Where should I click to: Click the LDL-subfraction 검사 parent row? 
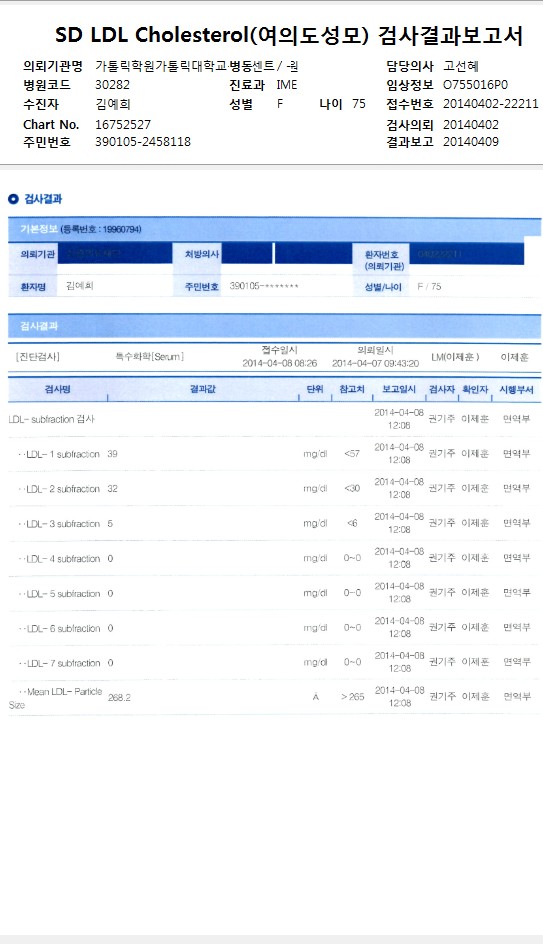[x=275, y=419]
